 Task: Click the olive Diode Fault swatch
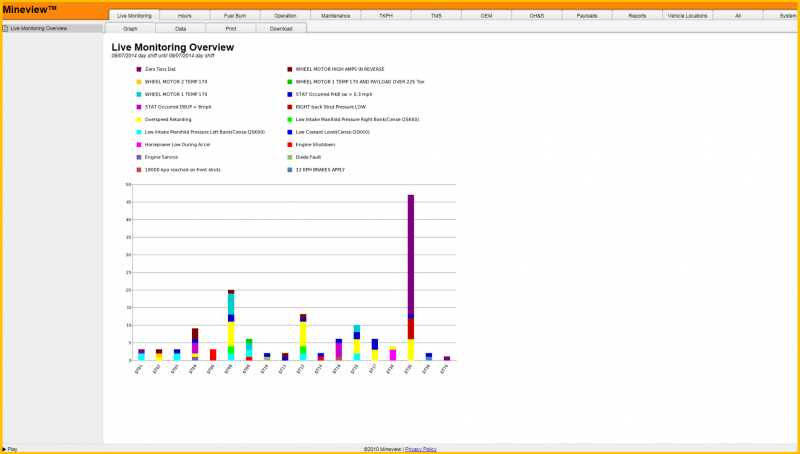click(x=290, y=157)
